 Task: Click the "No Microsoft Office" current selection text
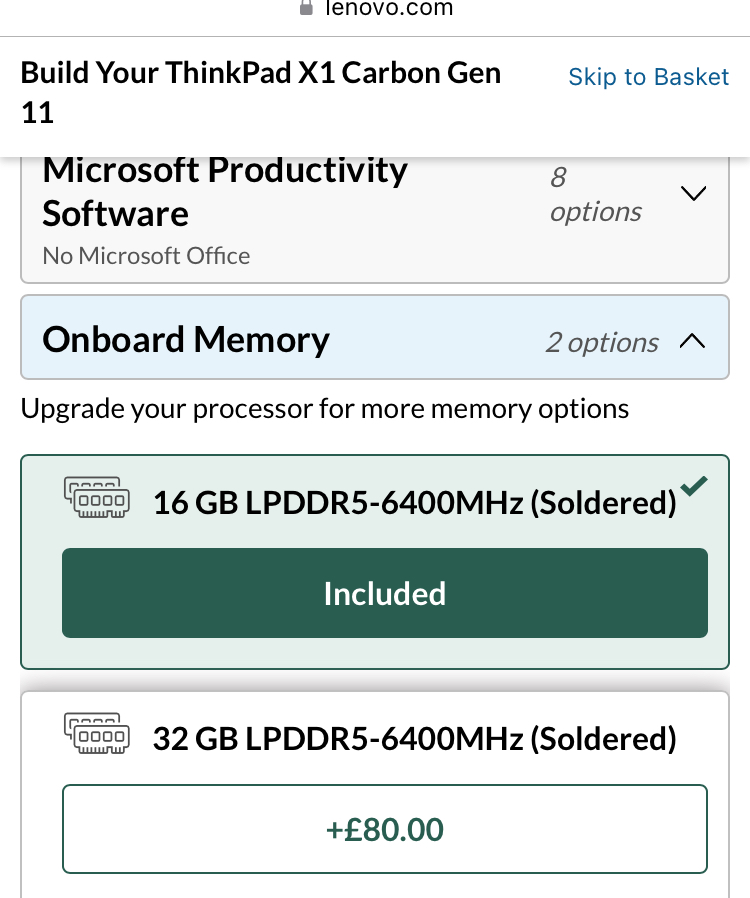pos(146,256)
